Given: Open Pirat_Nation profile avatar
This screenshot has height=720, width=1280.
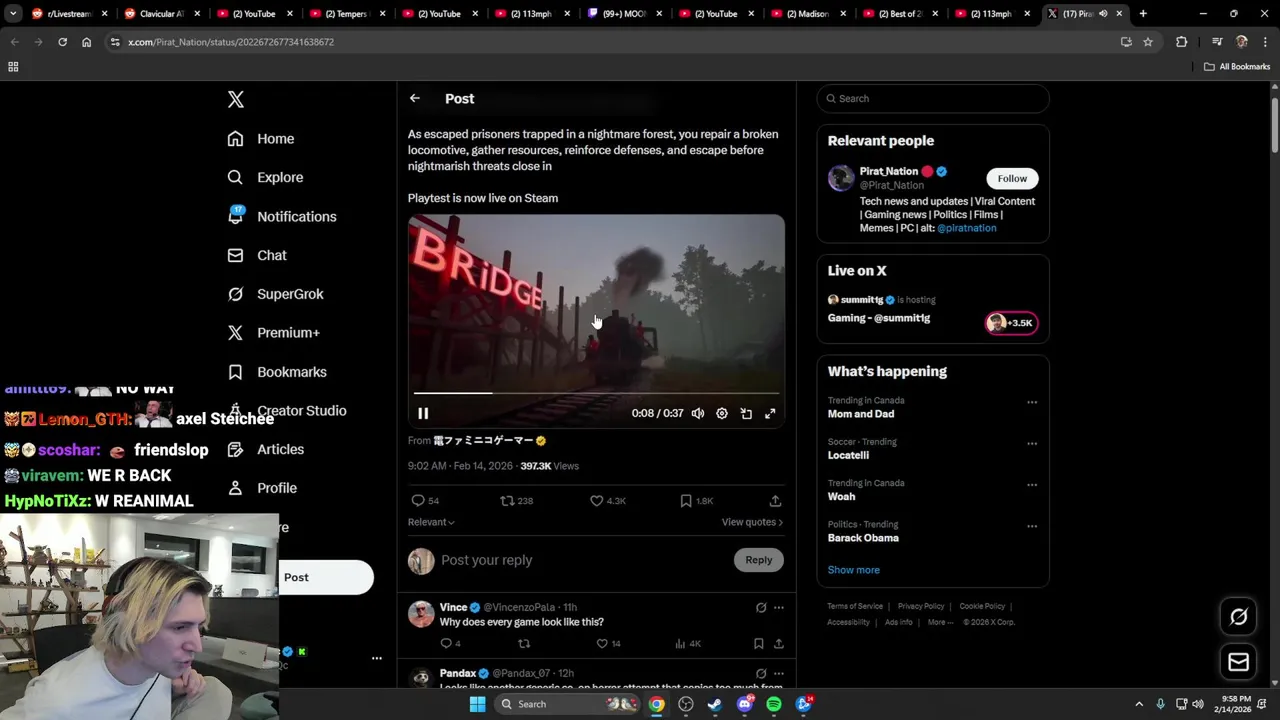Looking at the screenshot, I should (841, 178).
